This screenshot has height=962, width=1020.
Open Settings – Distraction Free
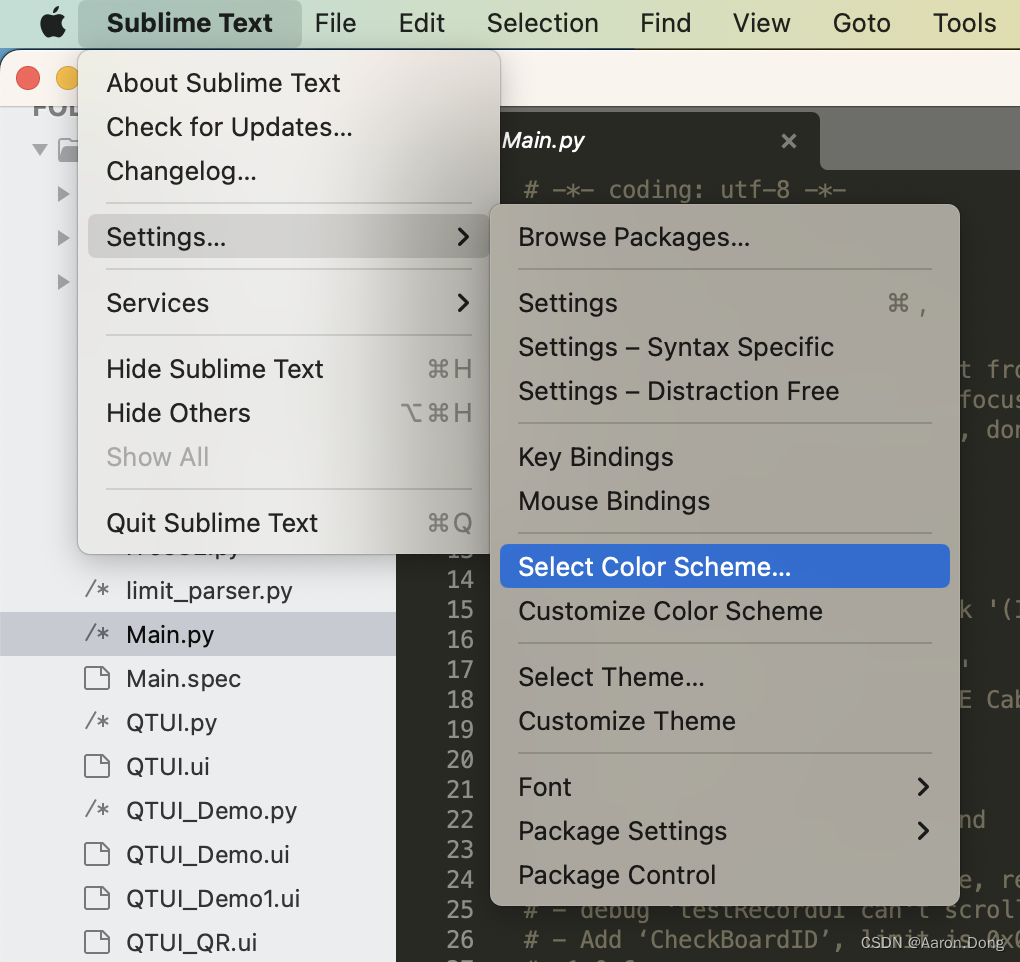click(x=725, y=391)
